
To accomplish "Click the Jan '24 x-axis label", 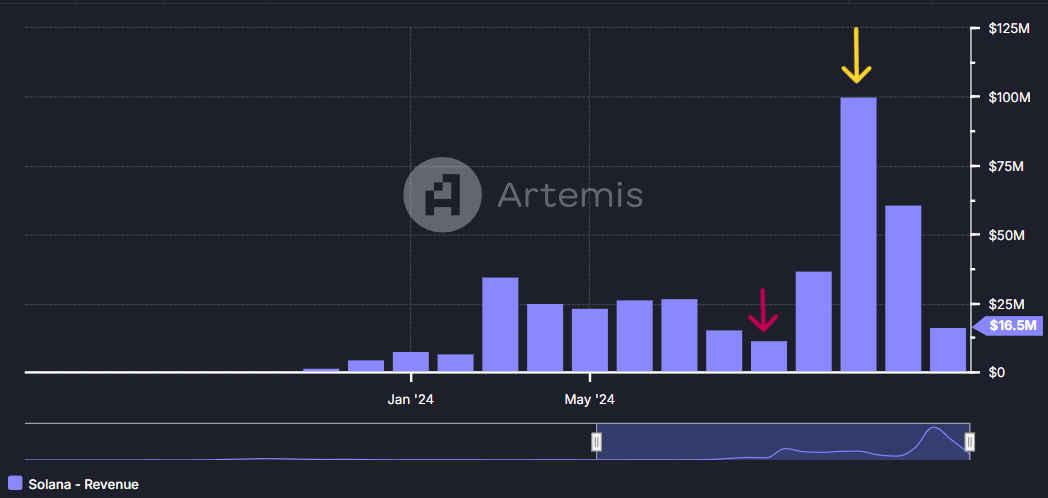I will (411, 400).
